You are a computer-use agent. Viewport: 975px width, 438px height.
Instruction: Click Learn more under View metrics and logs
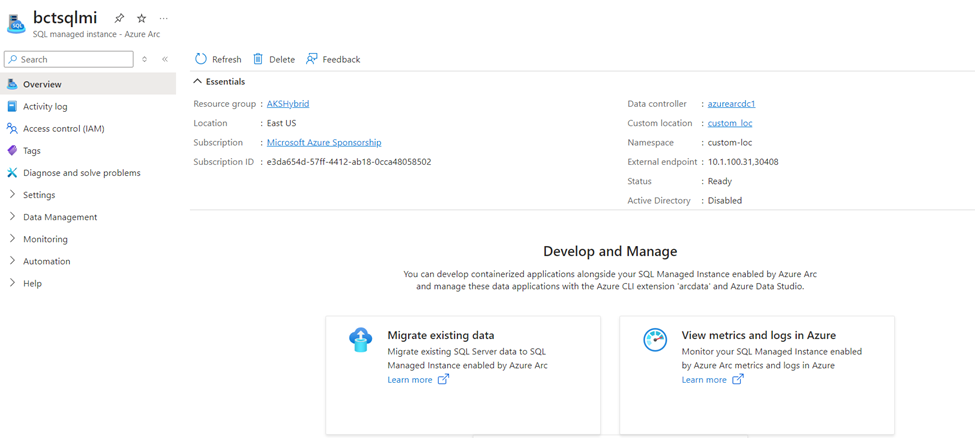tap(704, 380)
